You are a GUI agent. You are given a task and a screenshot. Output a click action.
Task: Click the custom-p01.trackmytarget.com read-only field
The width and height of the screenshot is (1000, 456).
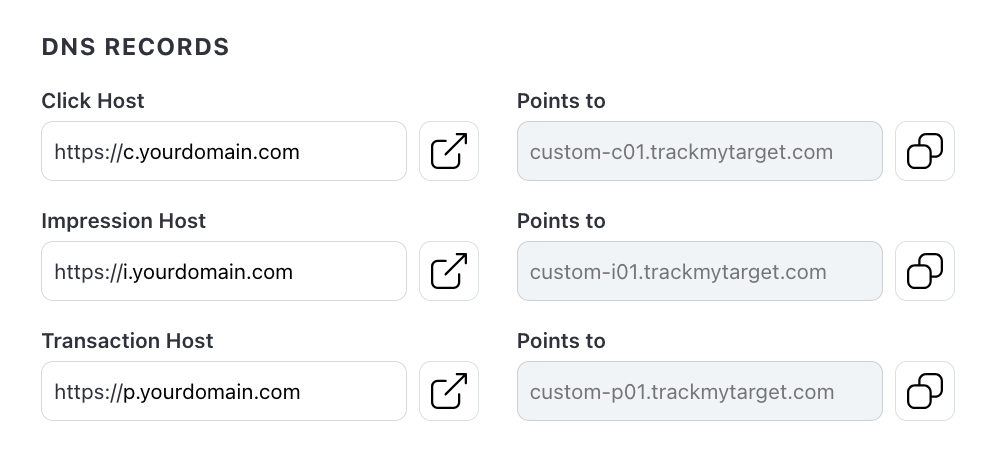tap(699, 391)
